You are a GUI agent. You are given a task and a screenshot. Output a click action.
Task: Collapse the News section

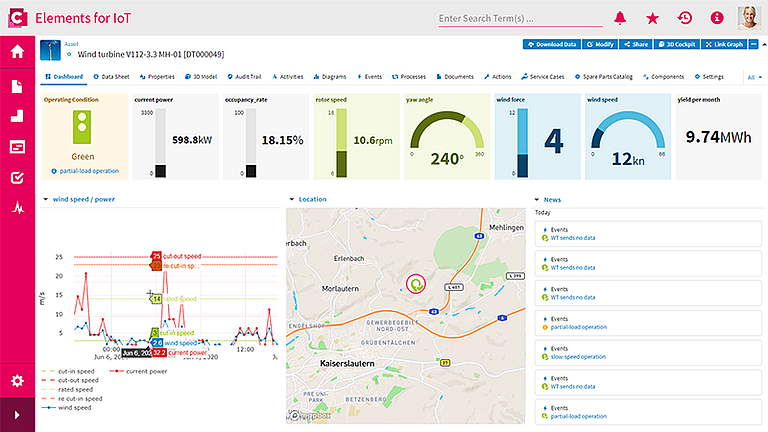pos(536,200)
